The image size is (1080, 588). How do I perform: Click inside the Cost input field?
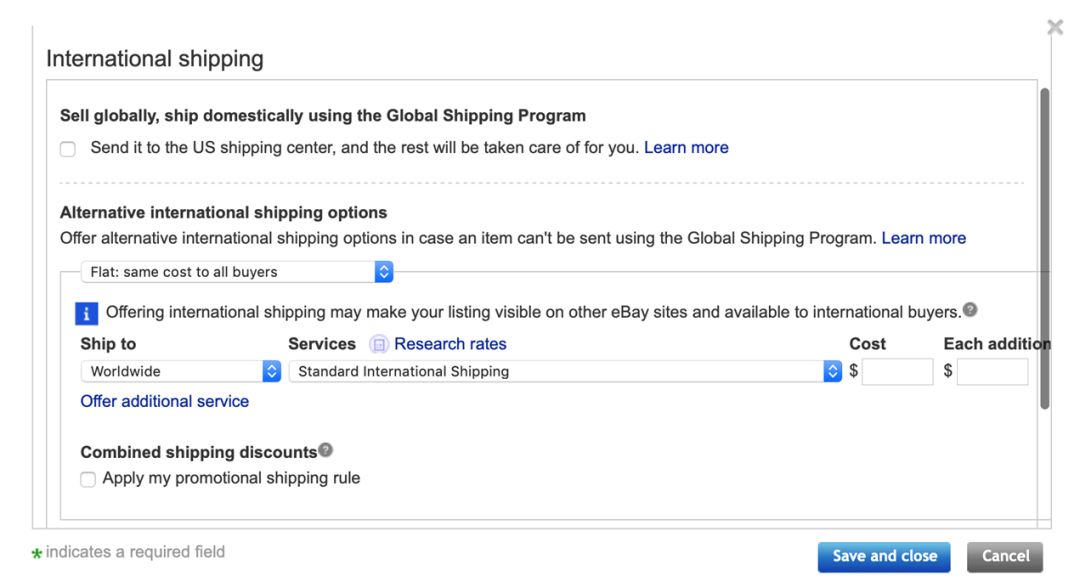point(898,371)
